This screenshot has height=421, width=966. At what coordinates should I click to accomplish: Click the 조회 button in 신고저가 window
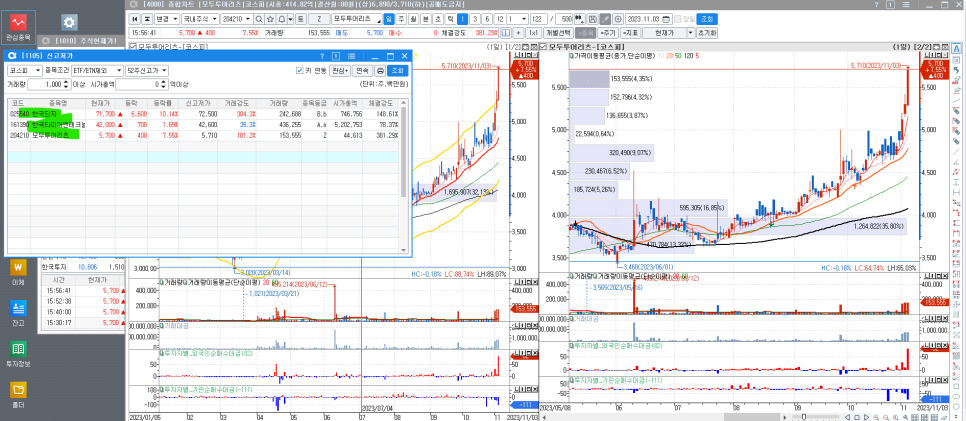coord(398,71)
